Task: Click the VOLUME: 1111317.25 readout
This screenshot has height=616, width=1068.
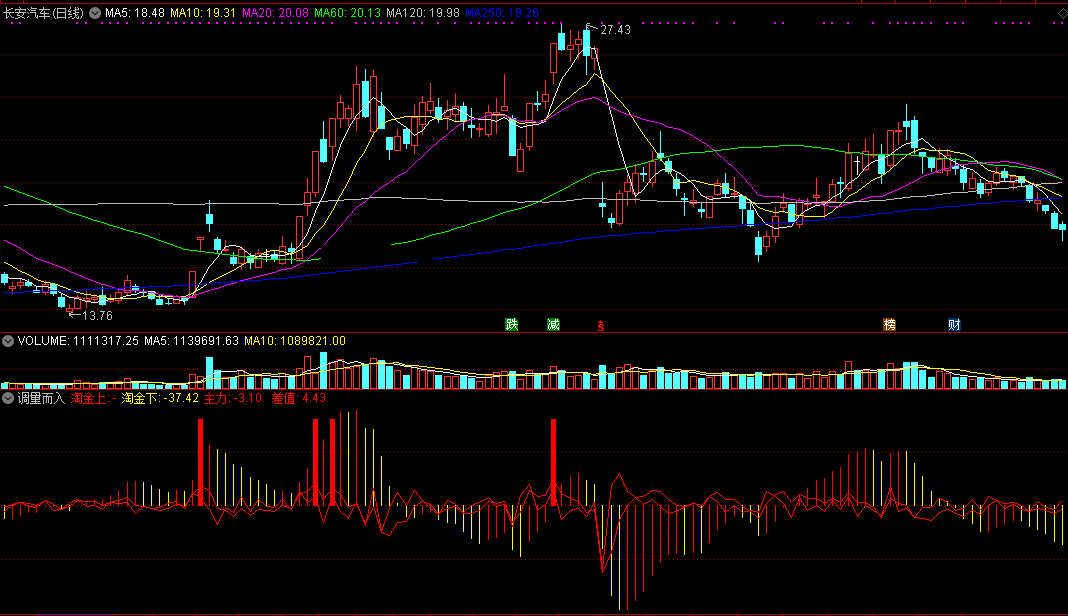Action: coord(78,341)
